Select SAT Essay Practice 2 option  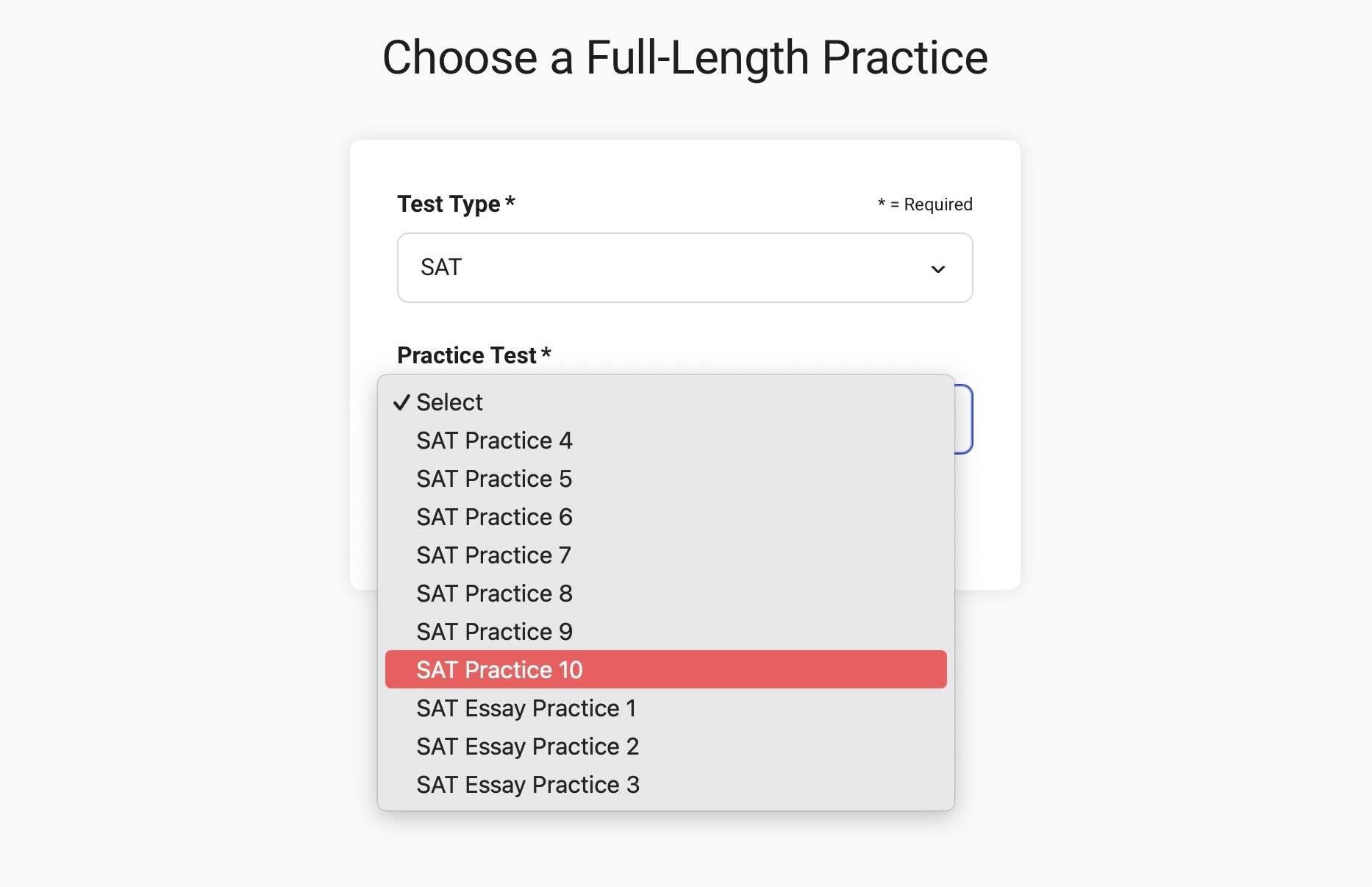(527, 747)
